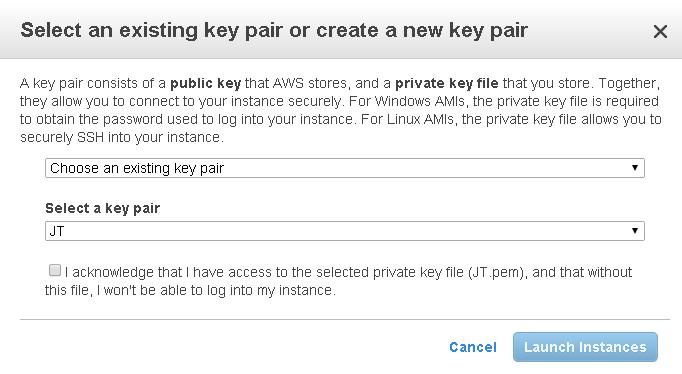Click the arrow of the key pair option combo box
This screenshot has height=374, width=682.
point(635,168)
